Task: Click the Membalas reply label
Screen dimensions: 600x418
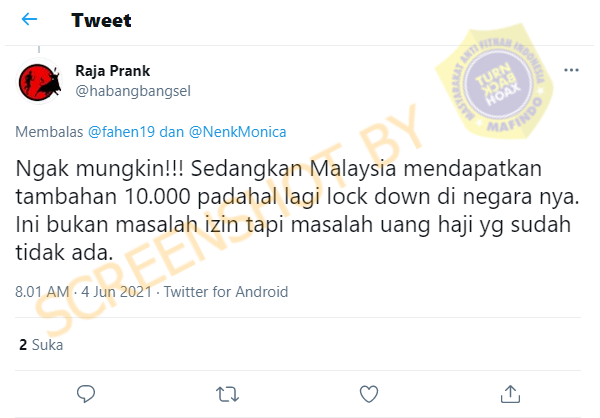Action: [49, 132]
